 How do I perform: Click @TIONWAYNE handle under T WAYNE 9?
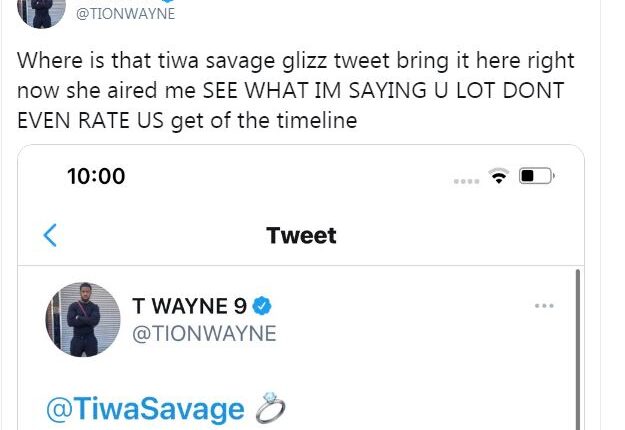click(204, 333)
